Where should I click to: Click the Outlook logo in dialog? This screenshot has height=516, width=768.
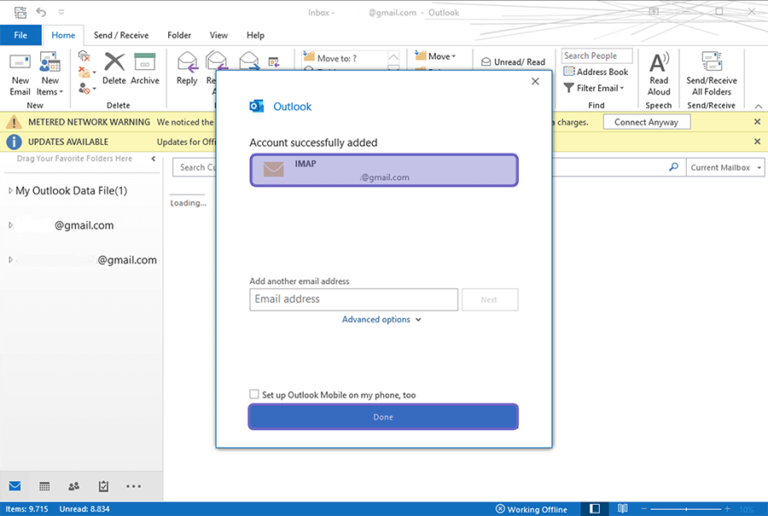(x=257, y=106)
